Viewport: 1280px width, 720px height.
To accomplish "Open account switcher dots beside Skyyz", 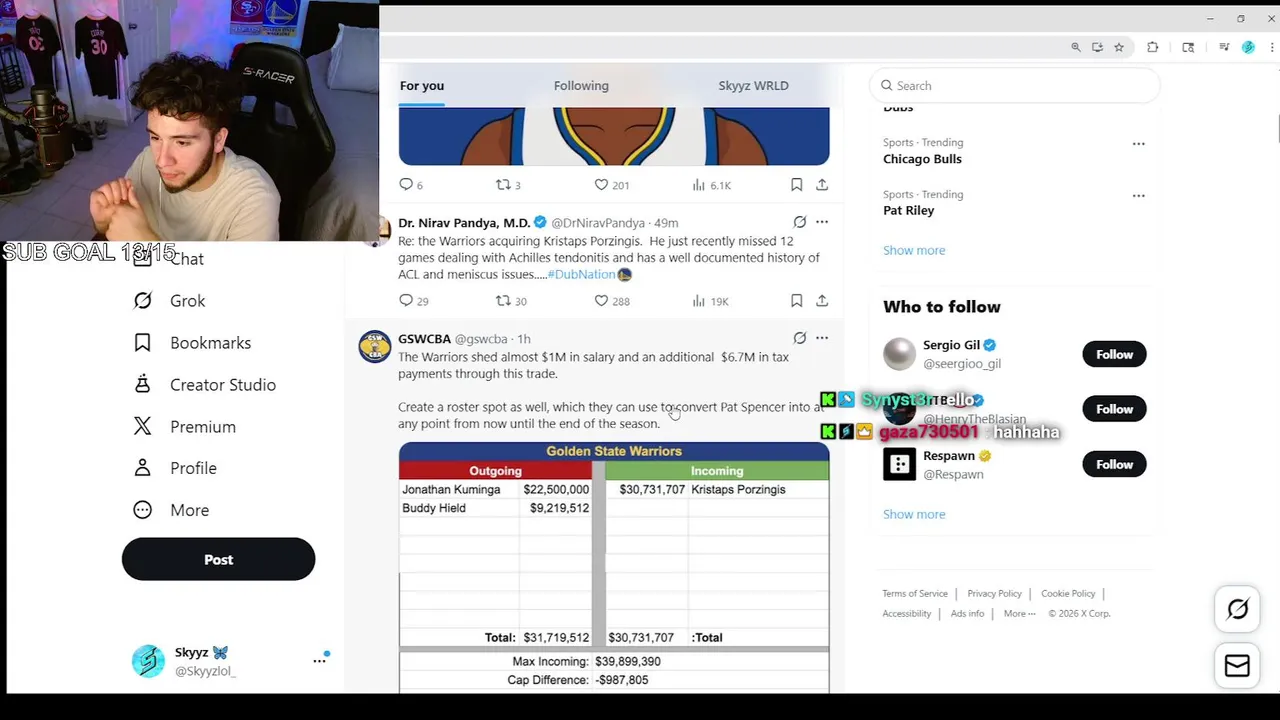I will 320,660.
